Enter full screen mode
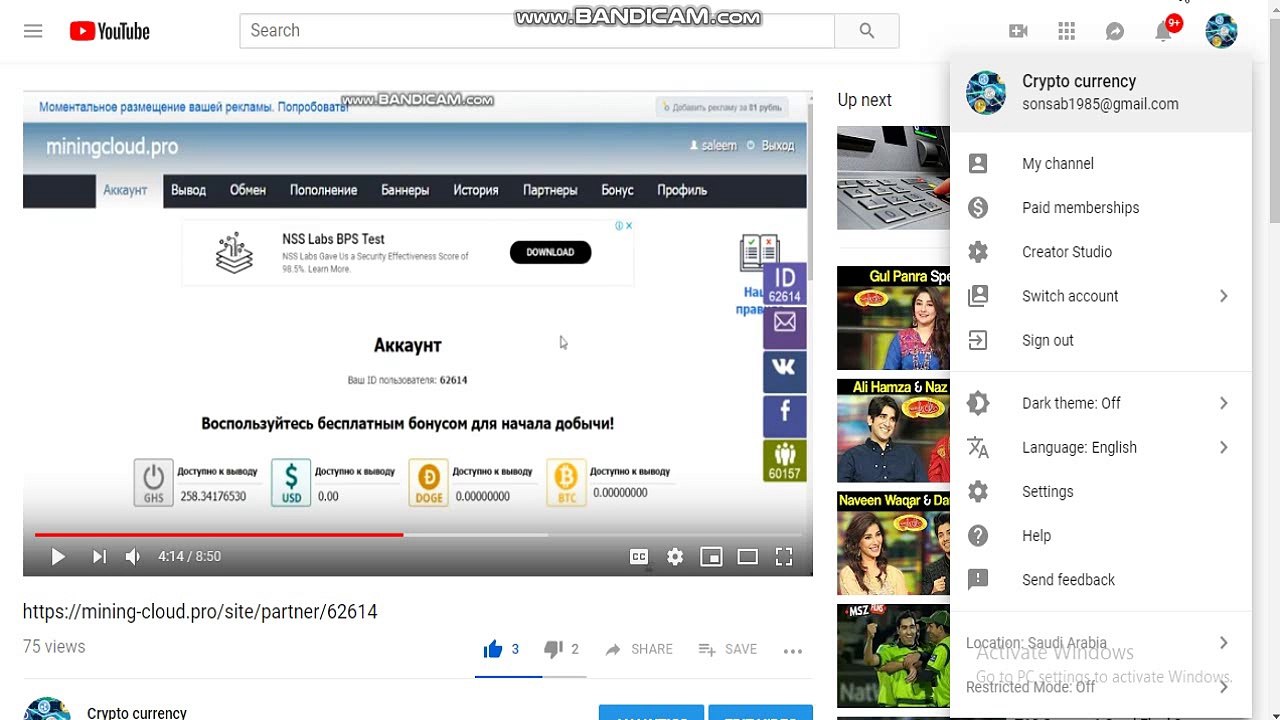The width and height of the screenshot is (1280, 720). point(784,557)
